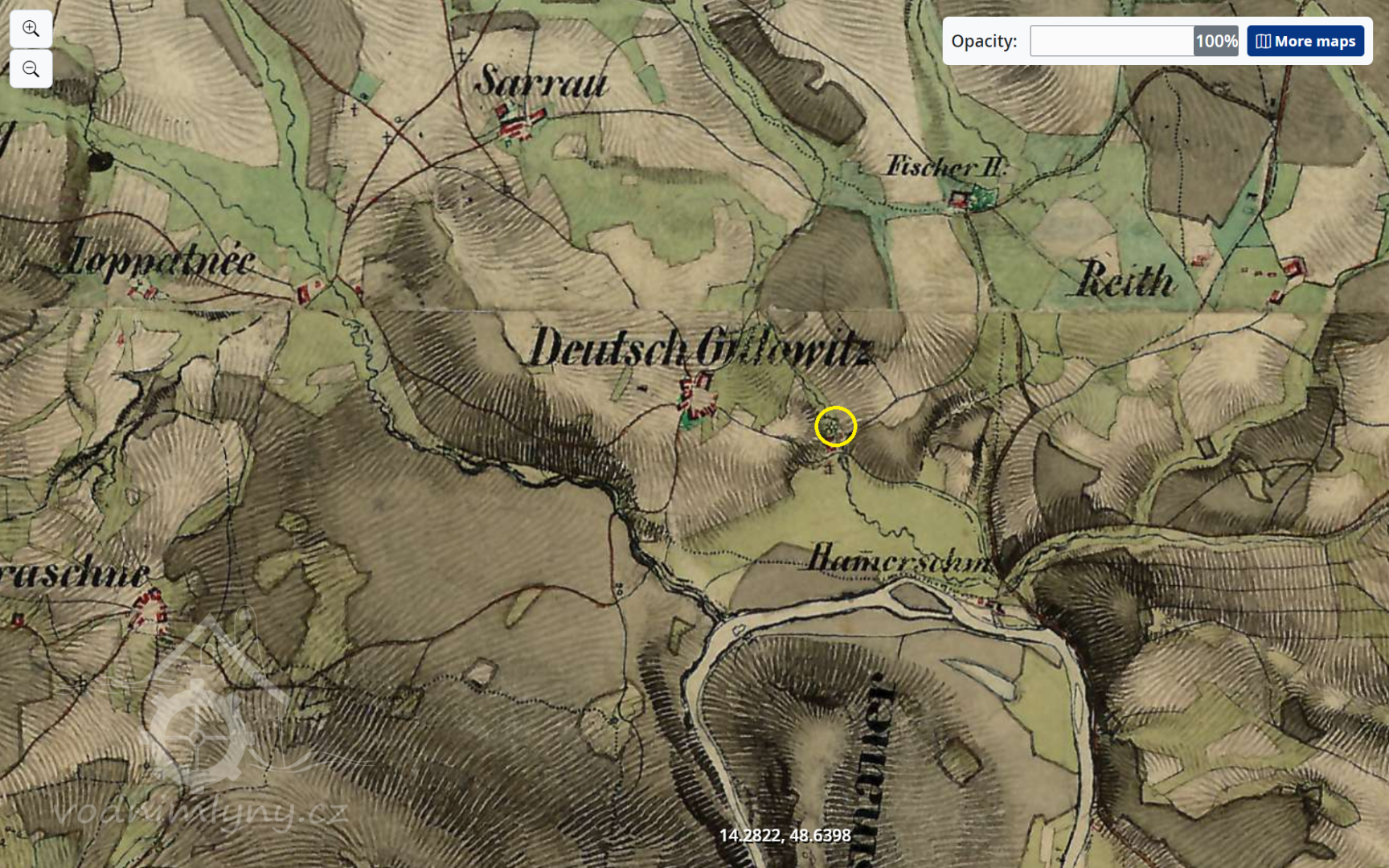This screenshot has height=868, width=1389.
Task: Zoom in on the historical map
Action: (31, 29)
